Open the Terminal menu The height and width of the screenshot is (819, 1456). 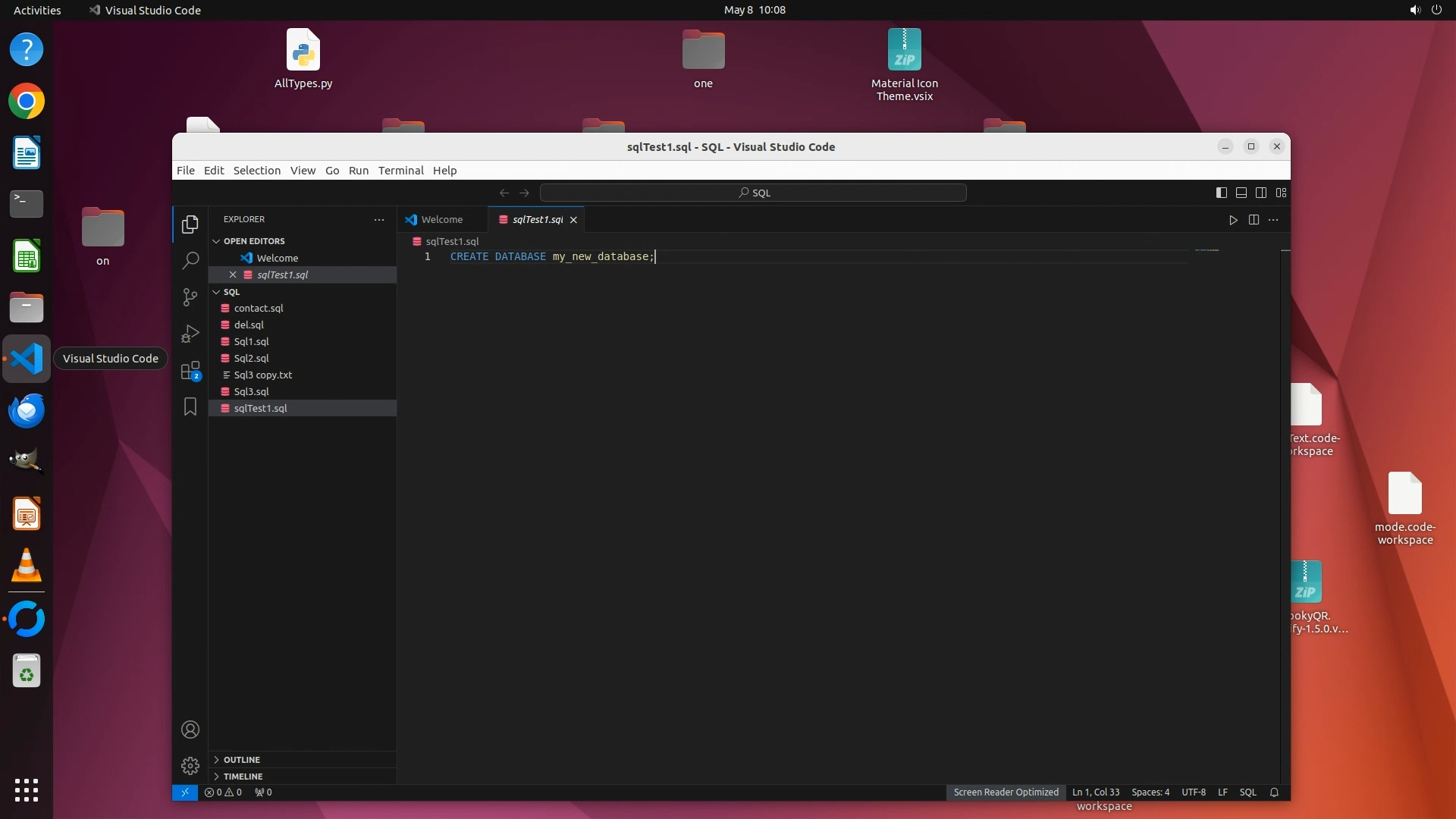coord(400,171)
